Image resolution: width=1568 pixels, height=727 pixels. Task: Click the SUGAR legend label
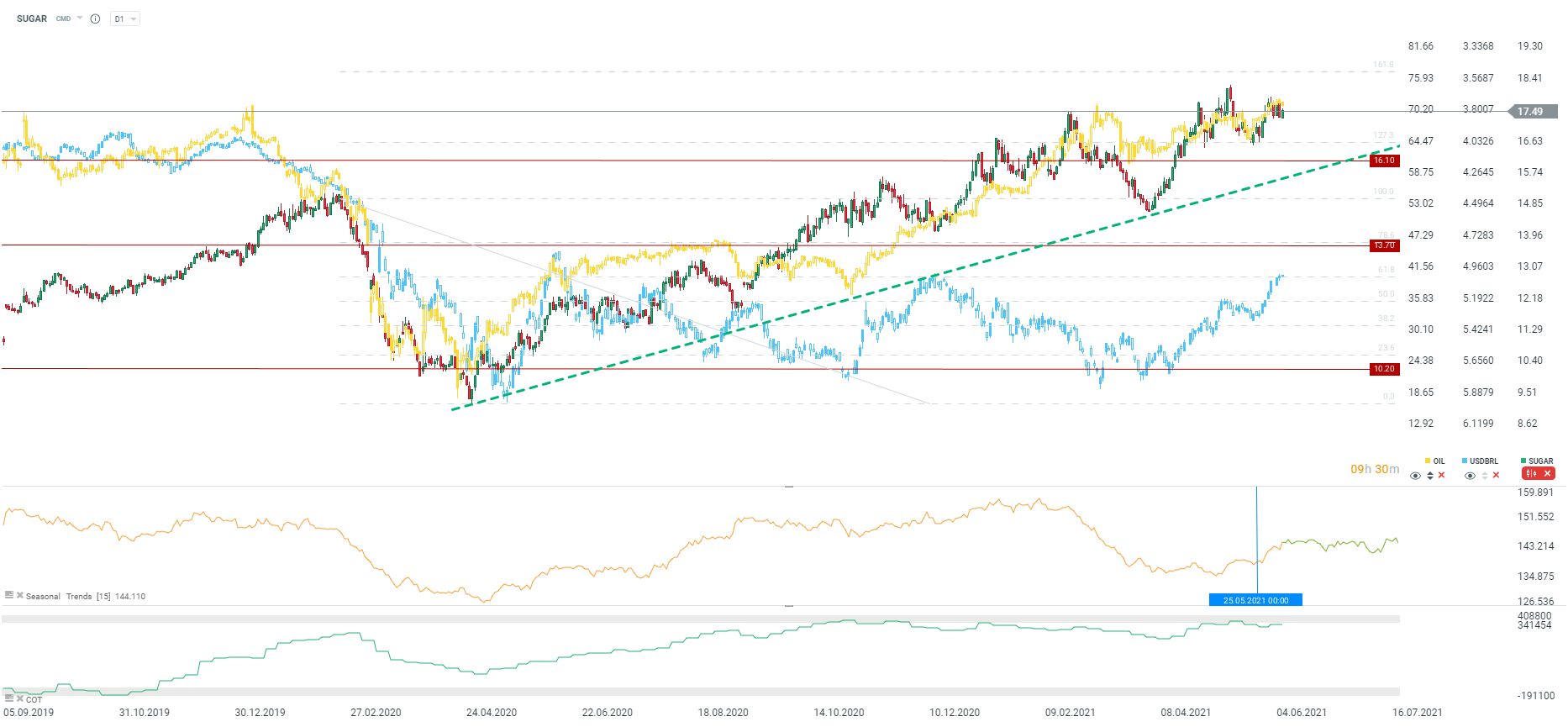click(x=1541, y=461)
